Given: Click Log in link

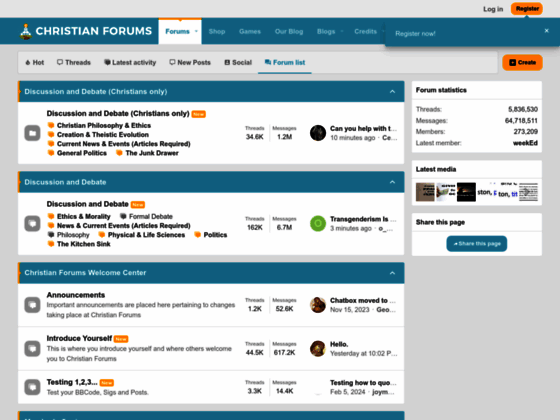Looking at the screenshot, I should tap(493, 9).
